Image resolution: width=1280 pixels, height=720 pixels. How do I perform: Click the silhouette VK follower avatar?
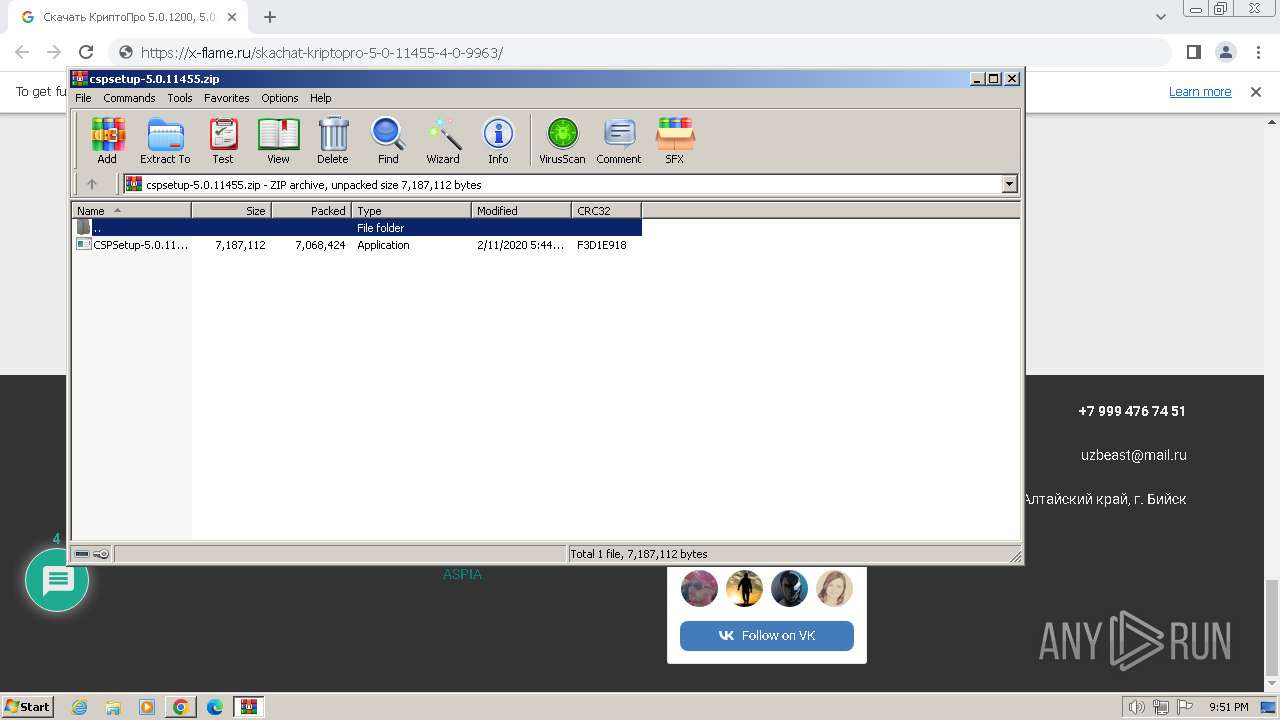(744, 589)
